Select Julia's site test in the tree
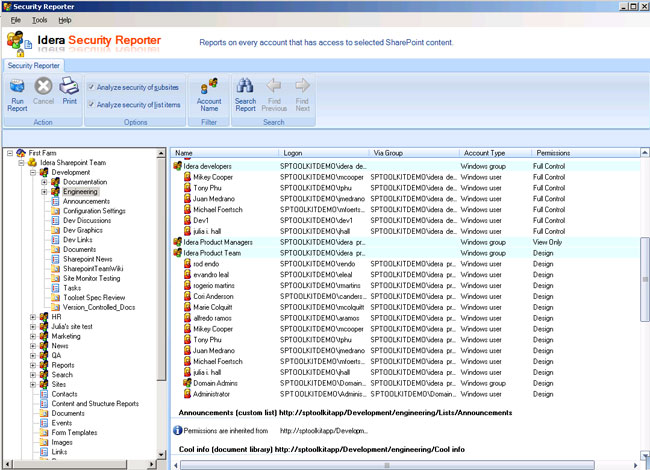Image resolution: width=650 pixels, height=470 pixels. pos(72,326)
